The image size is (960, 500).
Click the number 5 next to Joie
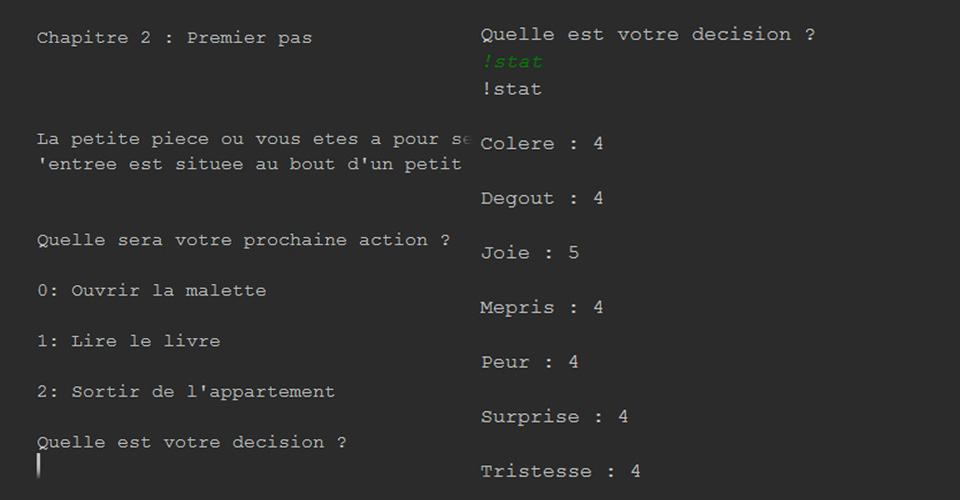coord(574,253)
